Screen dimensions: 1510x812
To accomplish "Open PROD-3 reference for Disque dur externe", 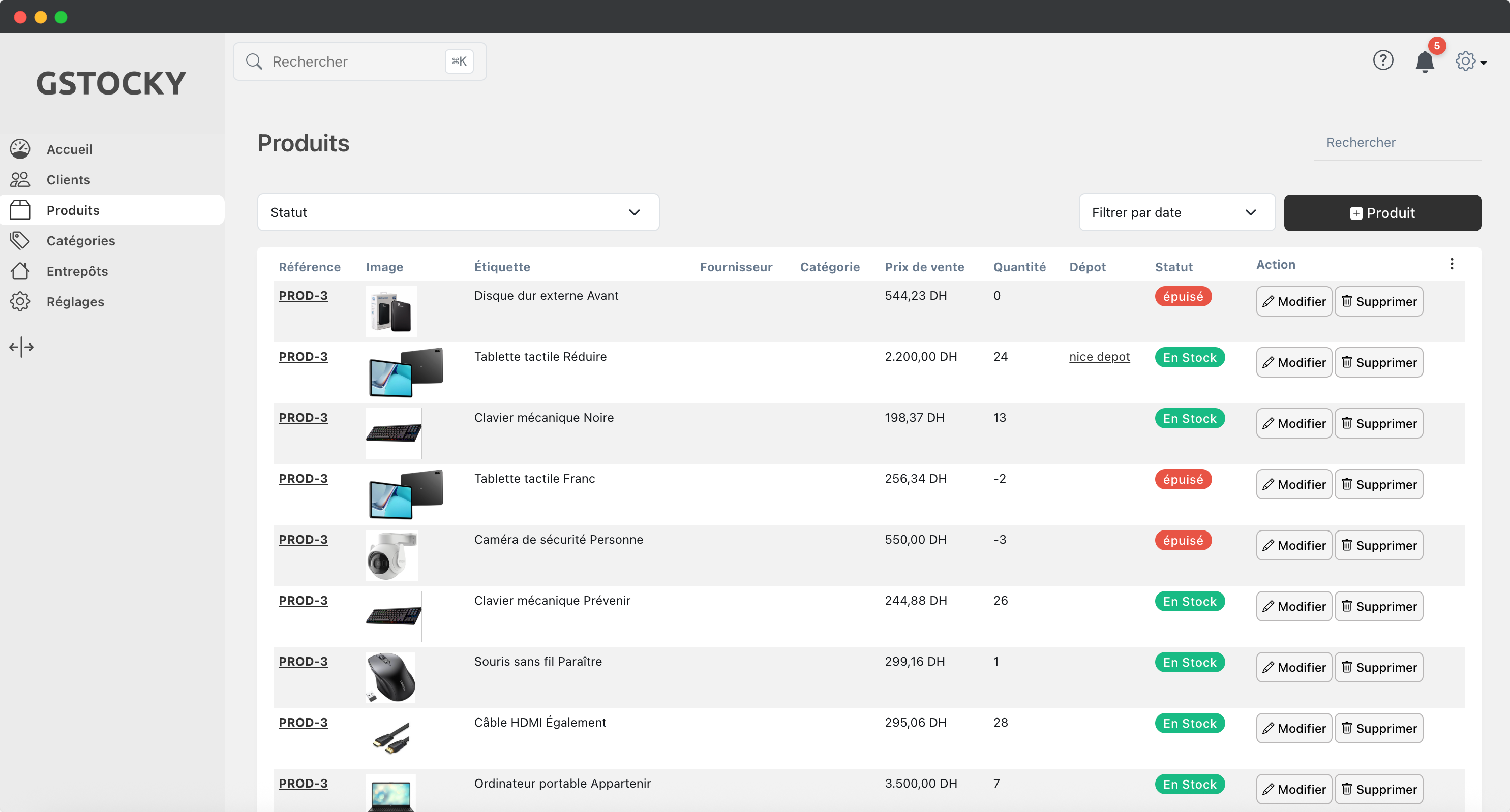I will (x=303, y=295).
